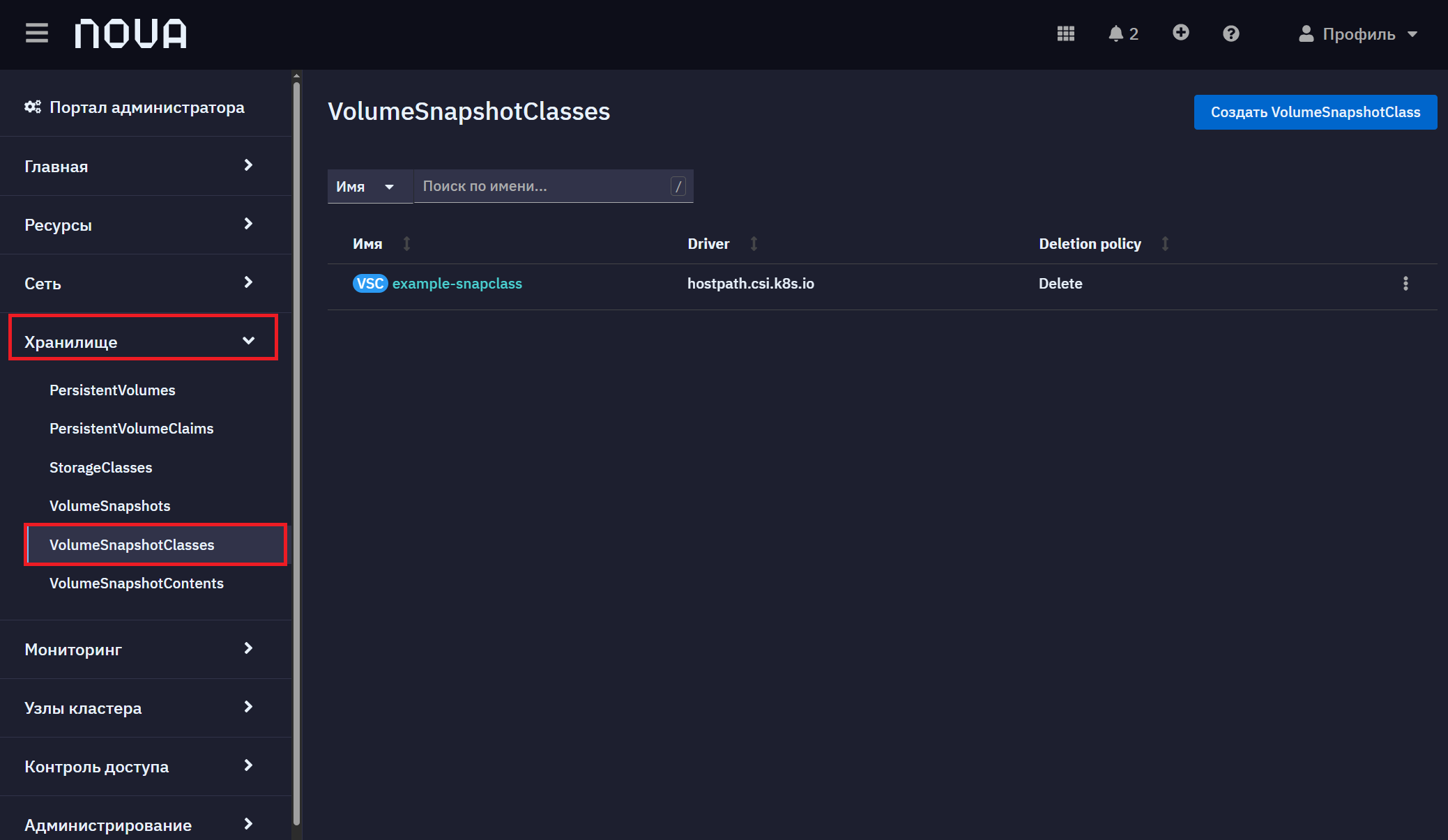The height and width of the screenshot is (840, 1448).
Task: Click the Портал администратора gears icon
Action: coord(33,107)
